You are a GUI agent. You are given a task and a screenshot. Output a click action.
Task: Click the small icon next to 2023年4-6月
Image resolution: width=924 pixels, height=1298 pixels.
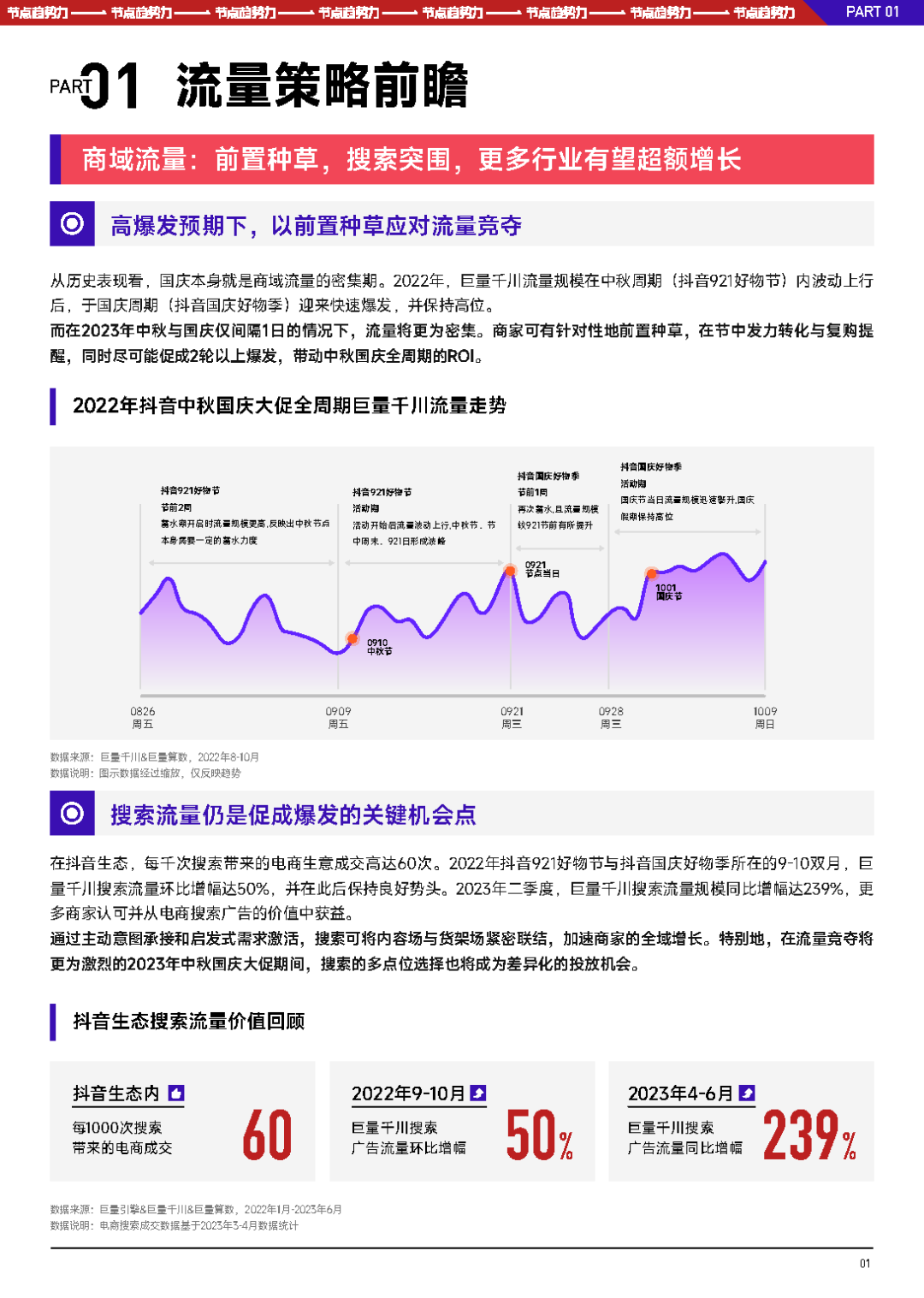(x=747, y=1094)
